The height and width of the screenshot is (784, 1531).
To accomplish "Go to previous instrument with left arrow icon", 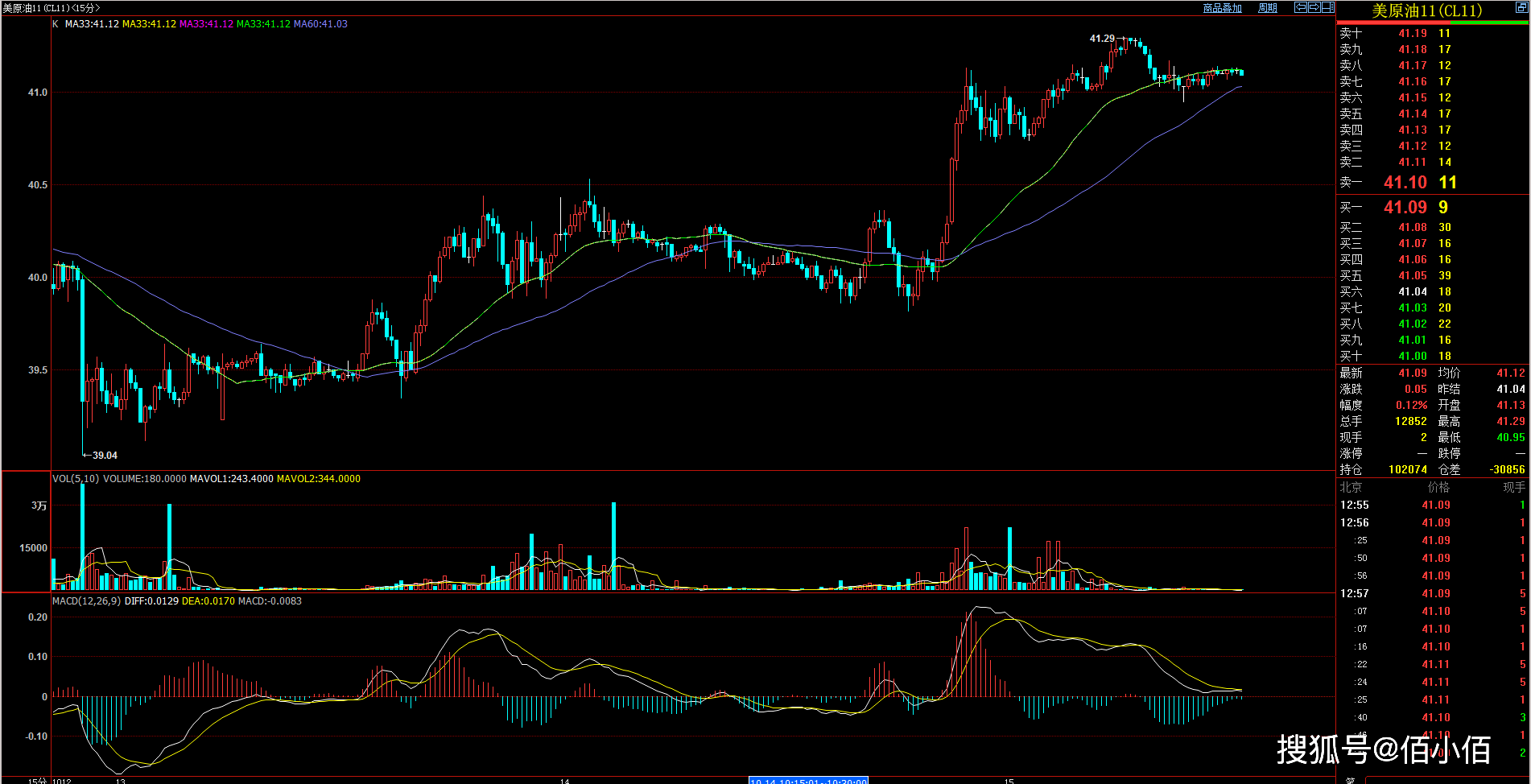I will pos(1301,7).
